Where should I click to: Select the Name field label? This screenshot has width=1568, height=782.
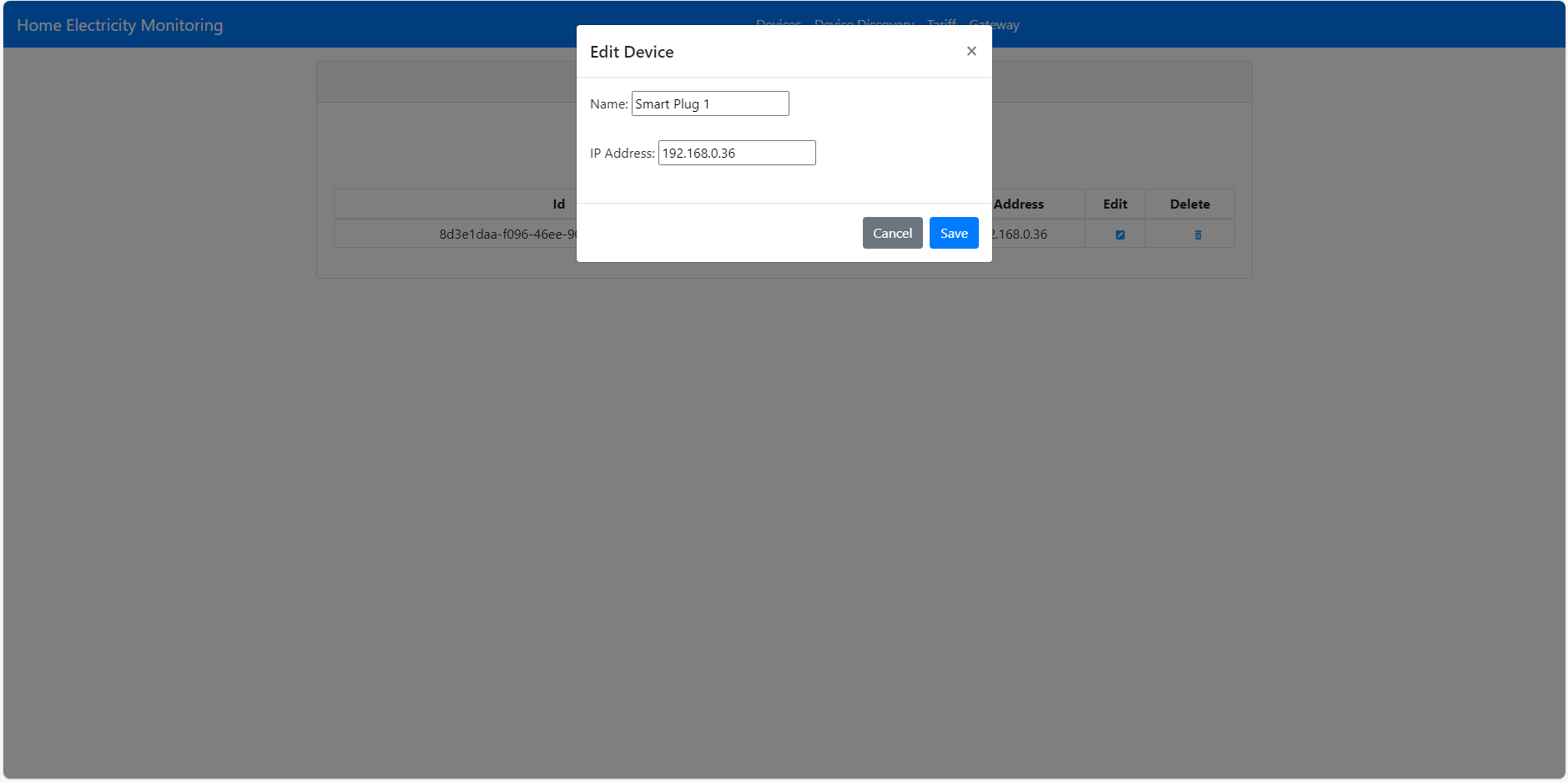point(608,103)
